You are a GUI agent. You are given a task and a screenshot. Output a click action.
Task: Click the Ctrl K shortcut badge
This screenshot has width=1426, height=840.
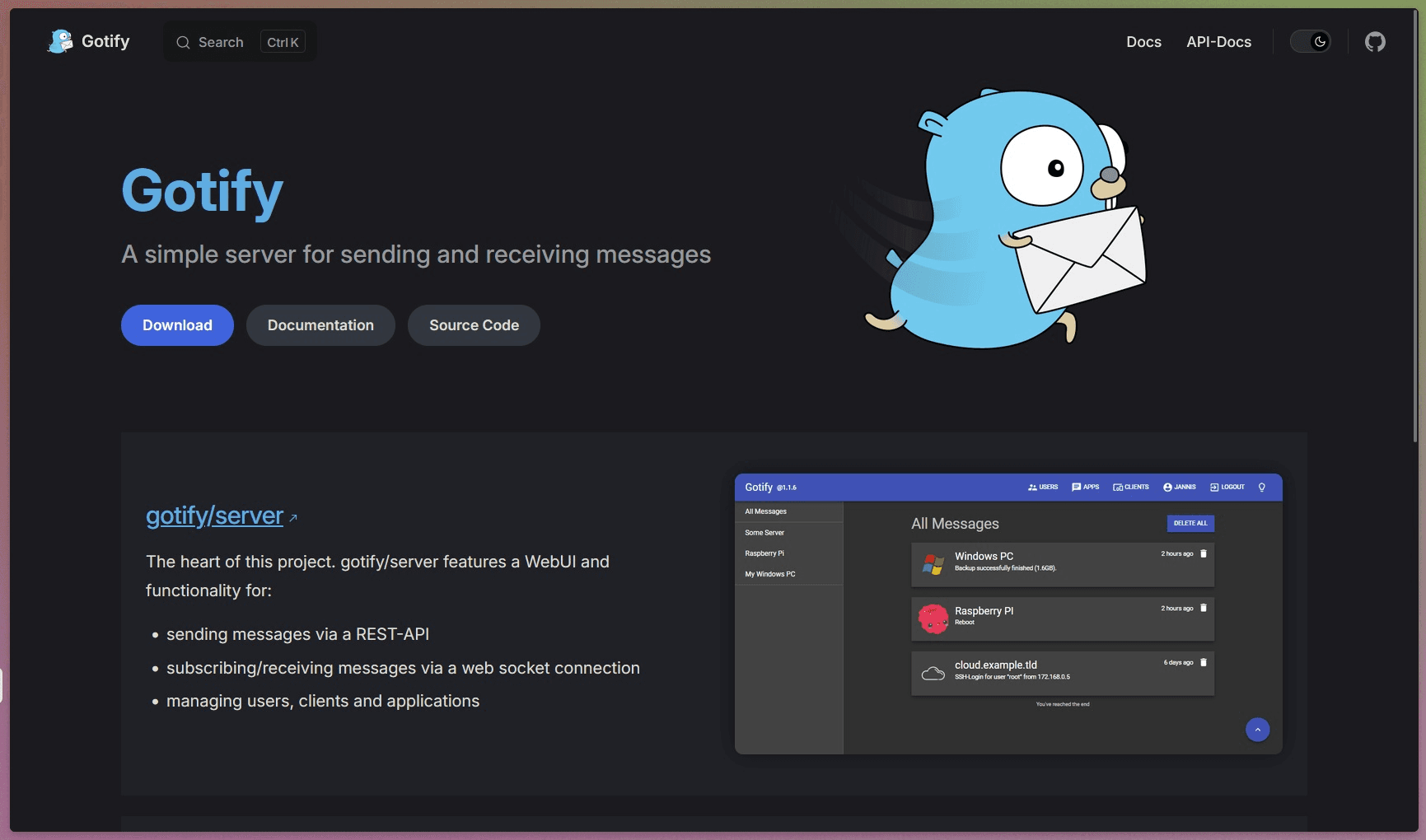tap(283, 42)
